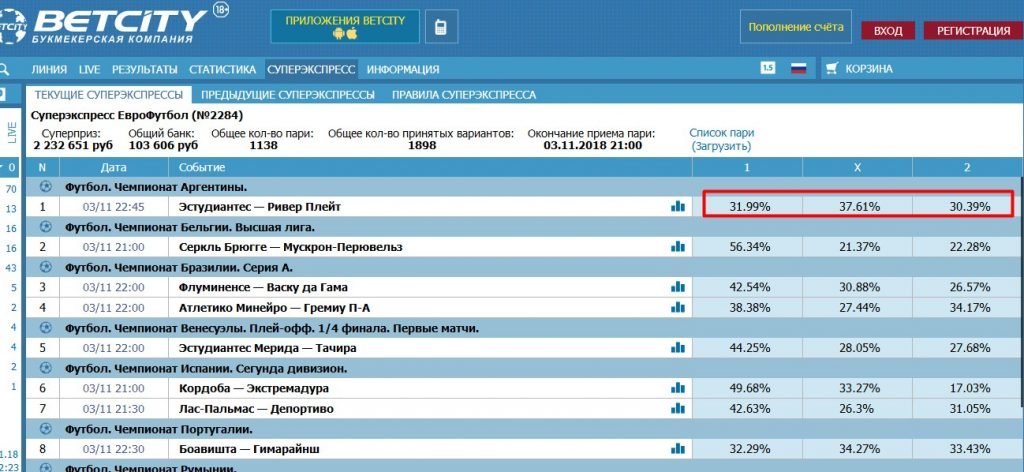The image size is (1024, 472).
Task: Open the ЛИНИЯ menu
Action: pyautogui.click(x=49, y=69)
